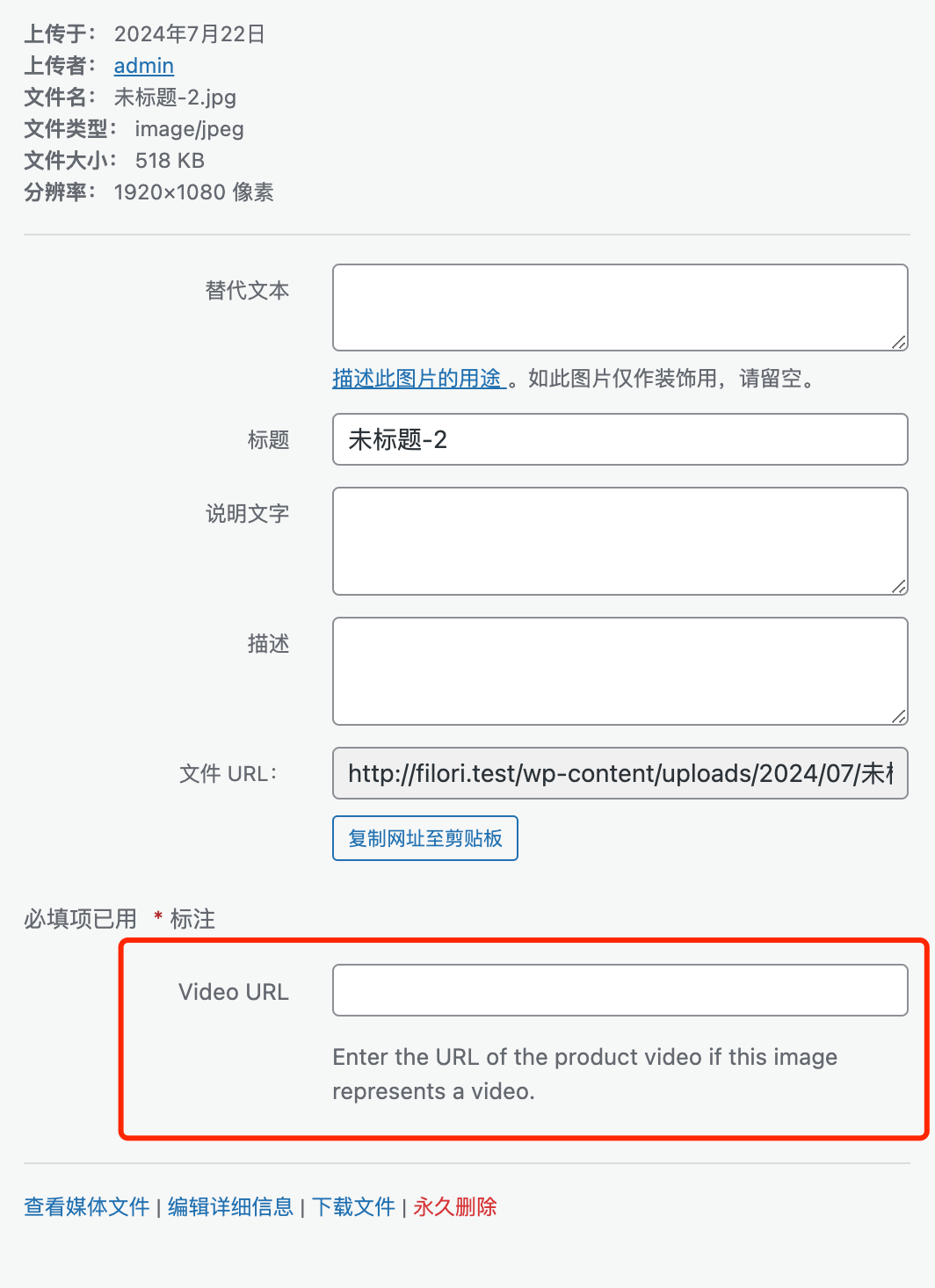
Task: Click 下载文件 to download the file
Action: coord(353,1207)
